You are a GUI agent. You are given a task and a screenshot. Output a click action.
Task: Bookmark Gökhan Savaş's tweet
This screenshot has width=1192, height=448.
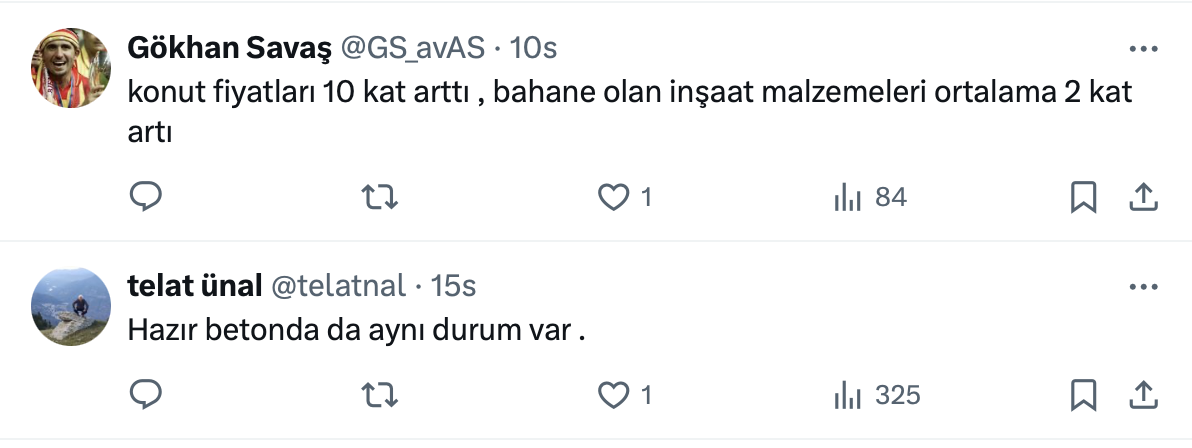click(x=1083, y=198)
